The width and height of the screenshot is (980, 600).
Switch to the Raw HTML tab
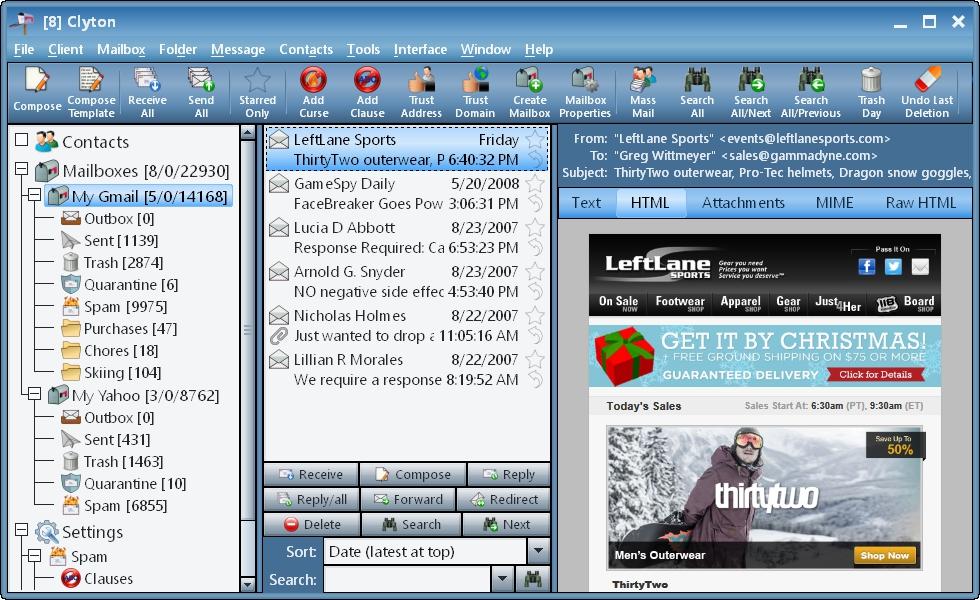point(921,202)
